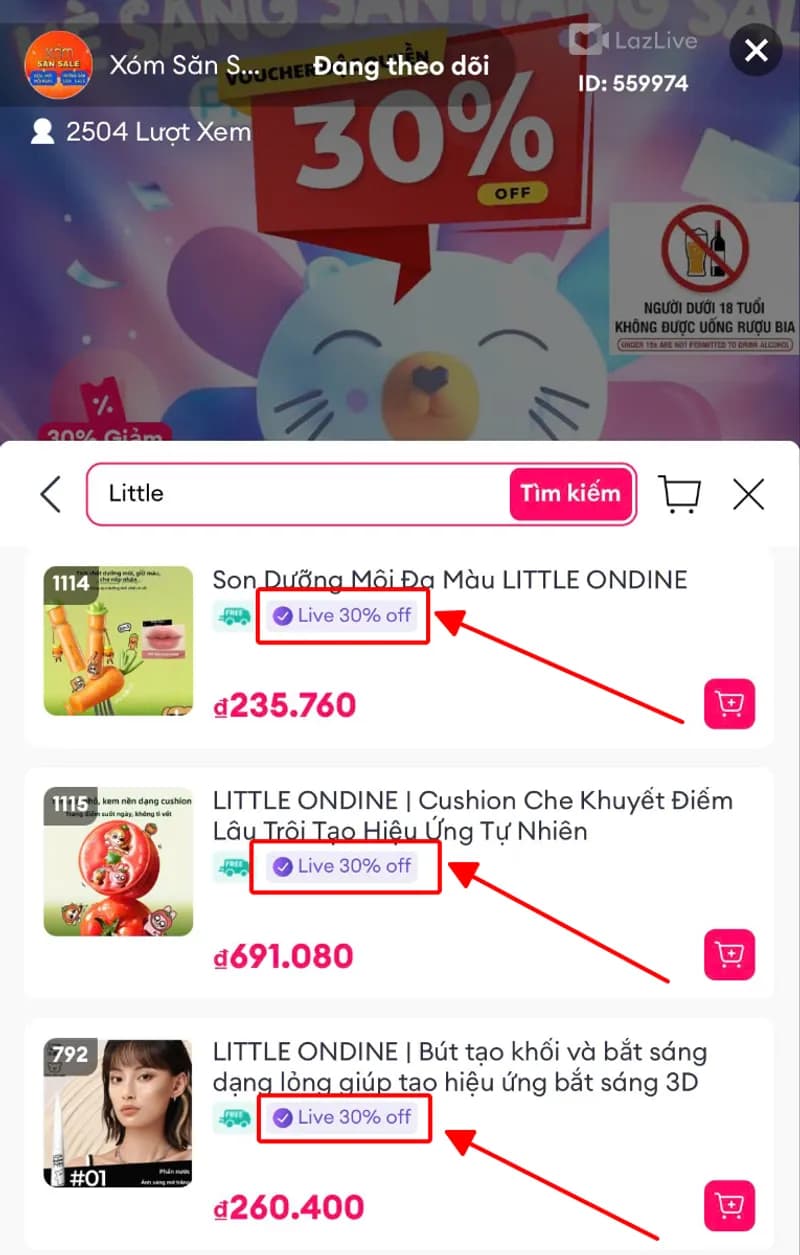The height and width of the screenshot is (1255, 800).
Task: Open the highlighter product thumbnail 792
Action: (119, 1113)
